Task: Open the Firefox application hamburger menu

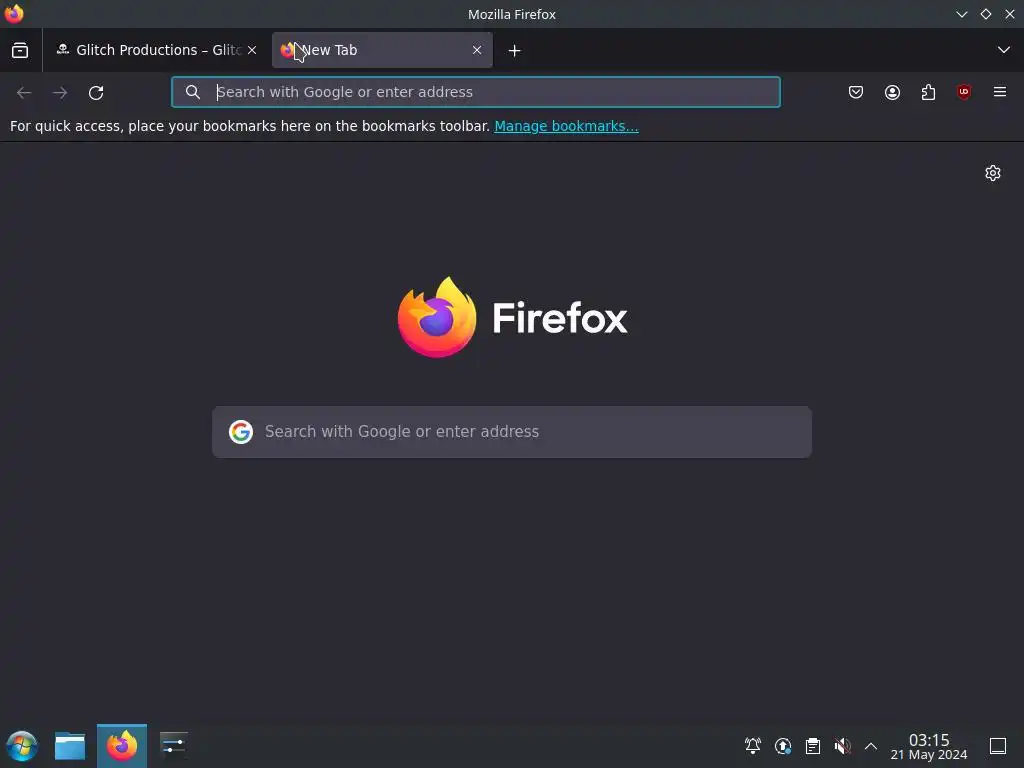Action: coord(1000,92)
